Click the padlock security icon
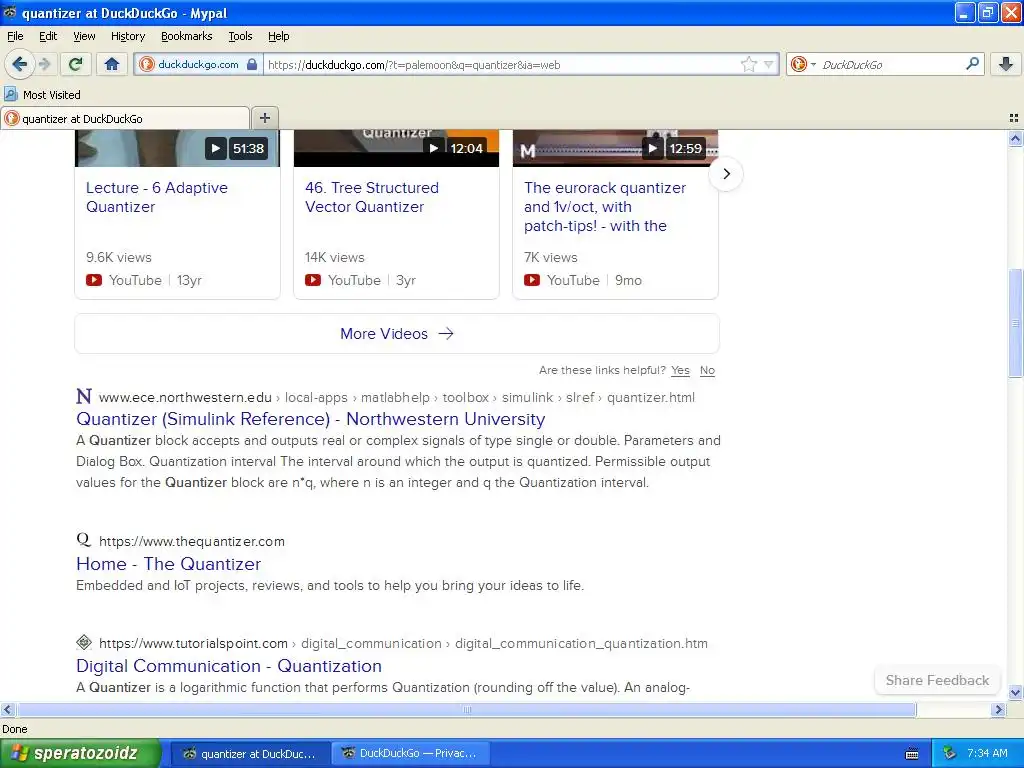This screenshot has width=1024, height=768. click(252, 64)
